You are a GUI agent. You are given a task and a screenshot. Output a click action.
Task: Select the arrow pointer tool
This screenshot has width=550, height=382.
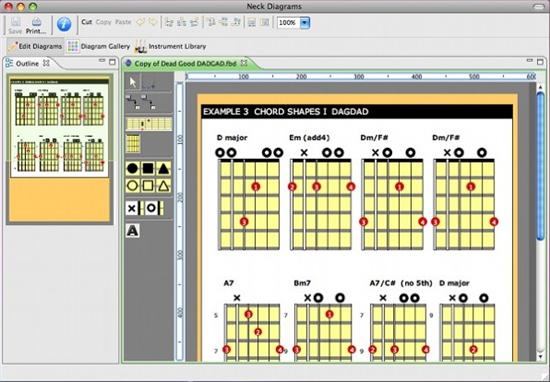click(133, 82)
